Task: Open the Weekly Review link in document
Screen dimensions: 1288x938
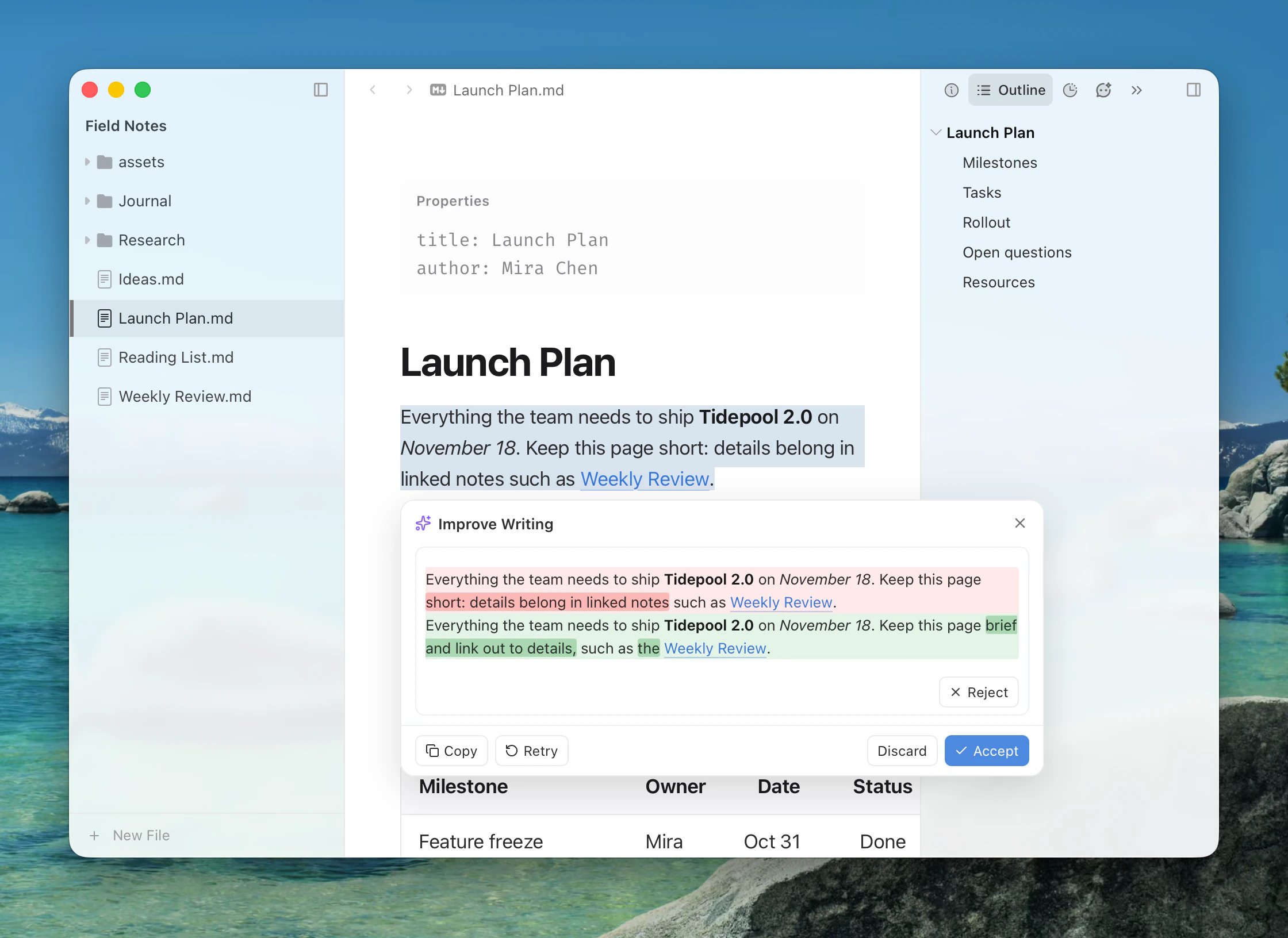Action: [x=645, y=479]
